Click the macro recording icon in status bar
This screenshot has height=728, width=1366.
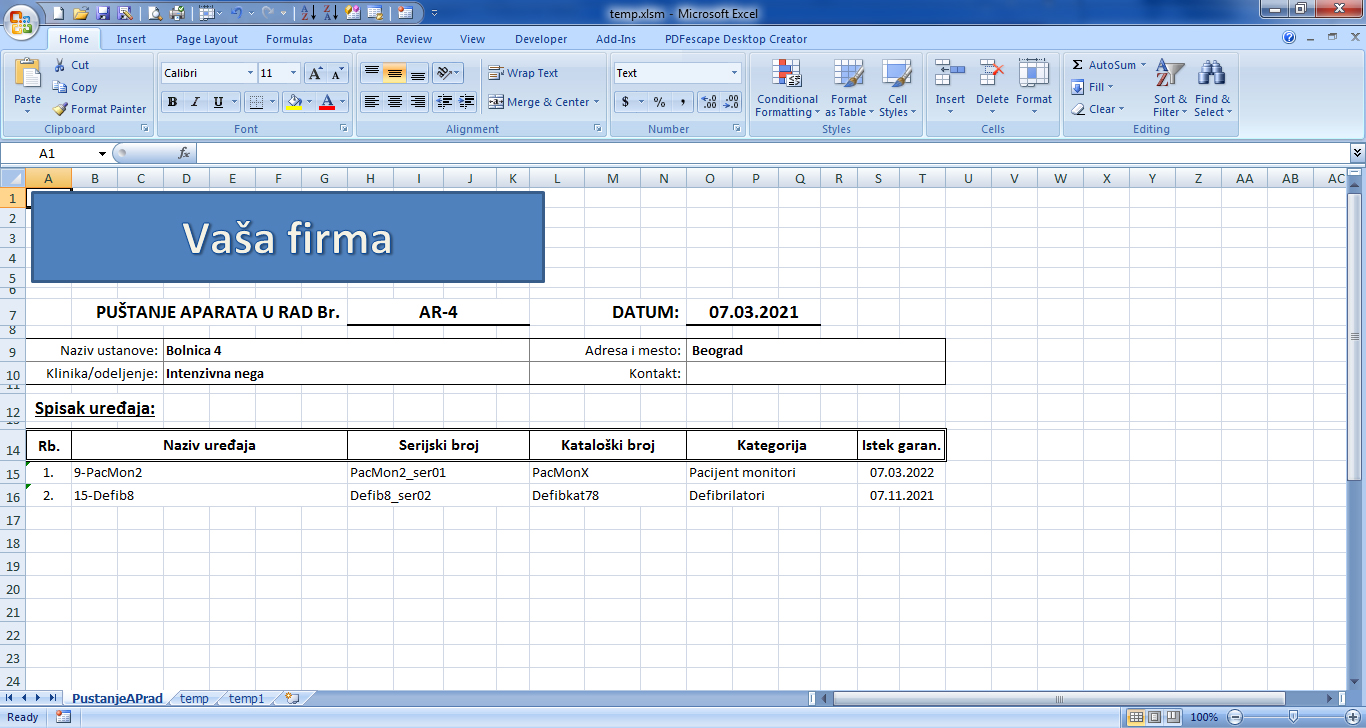pos(63,717)
